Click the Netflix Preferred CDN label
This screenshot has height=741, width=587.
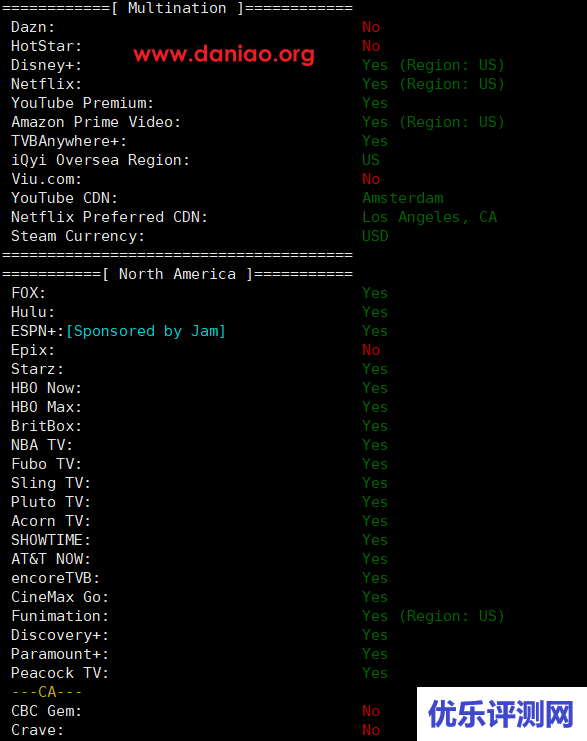point(109,217)
